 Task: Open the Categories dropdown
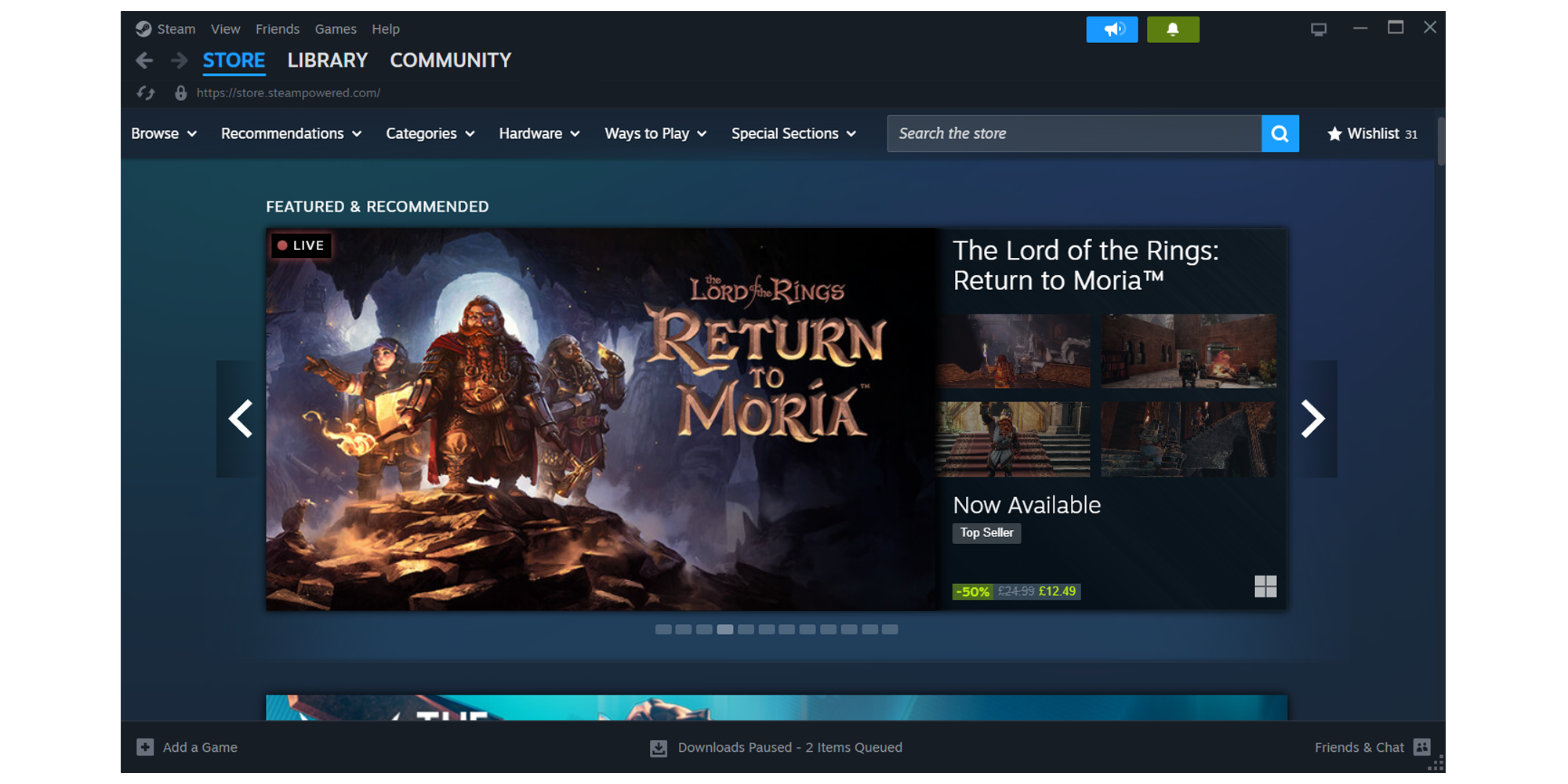coord(430,133)
